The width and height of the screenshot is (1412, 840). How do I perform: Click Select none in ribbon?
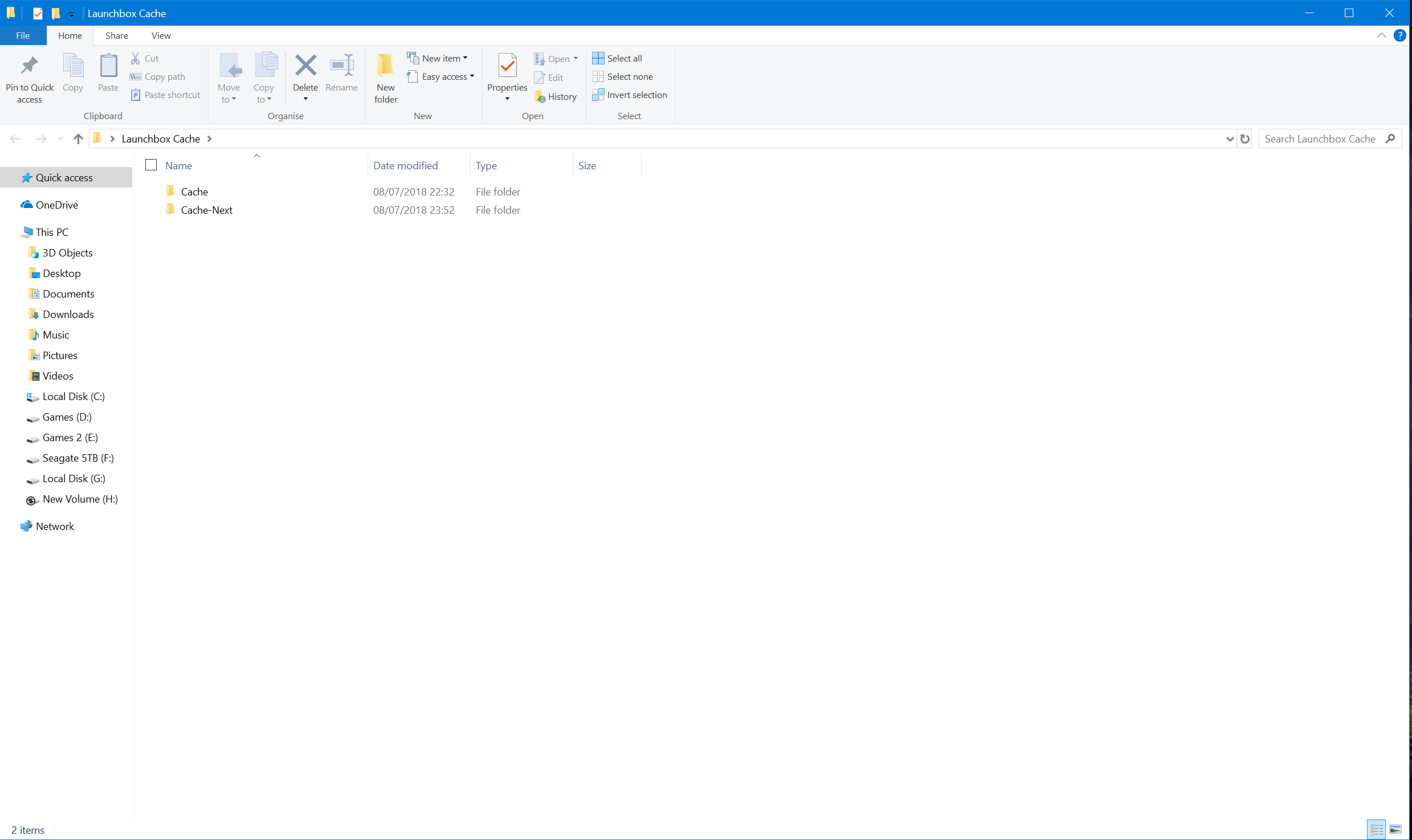pyautogui.click(x=623, y=76)
